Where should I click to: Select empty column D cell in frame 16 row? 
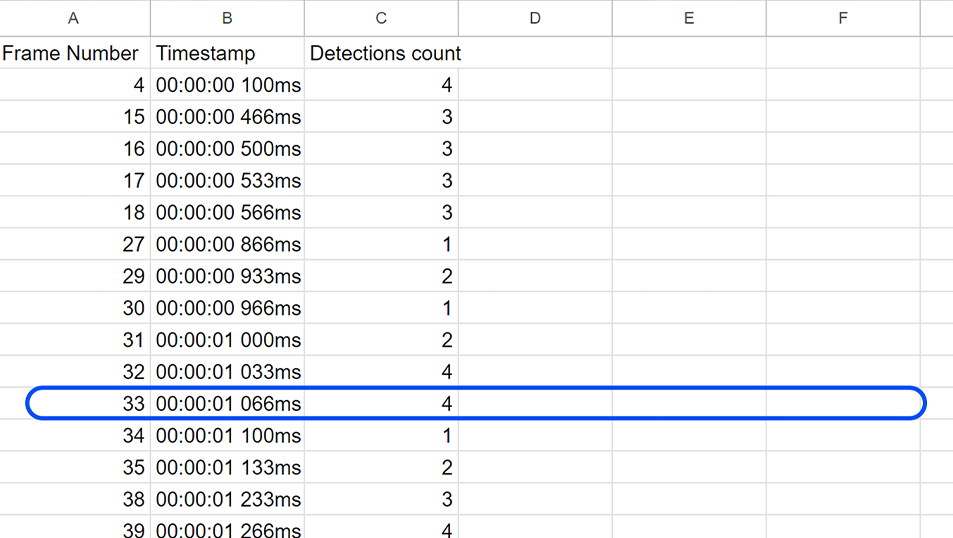535,149
